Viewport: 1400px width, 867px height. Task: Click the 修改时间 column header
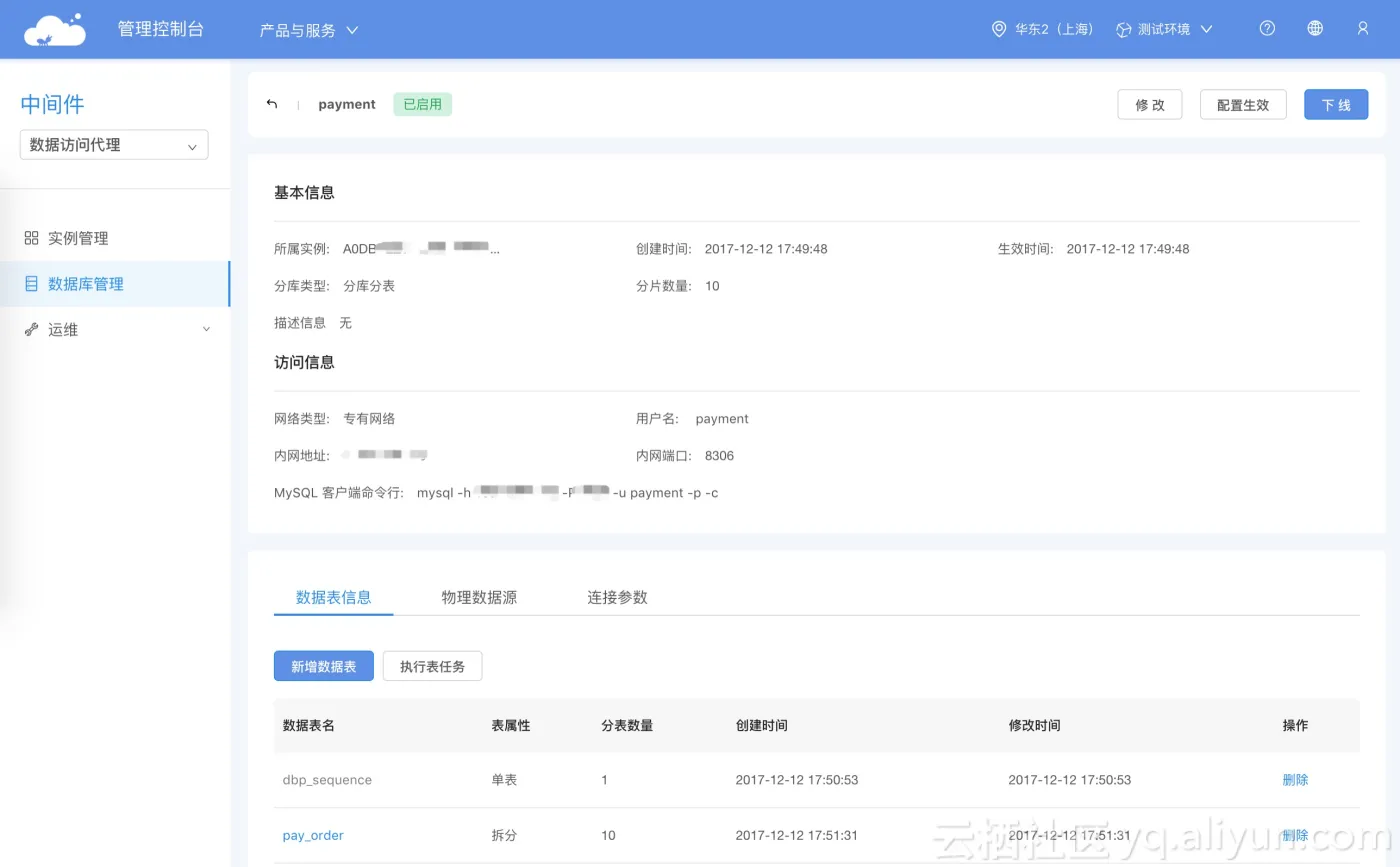click(x=1034, y=725)
